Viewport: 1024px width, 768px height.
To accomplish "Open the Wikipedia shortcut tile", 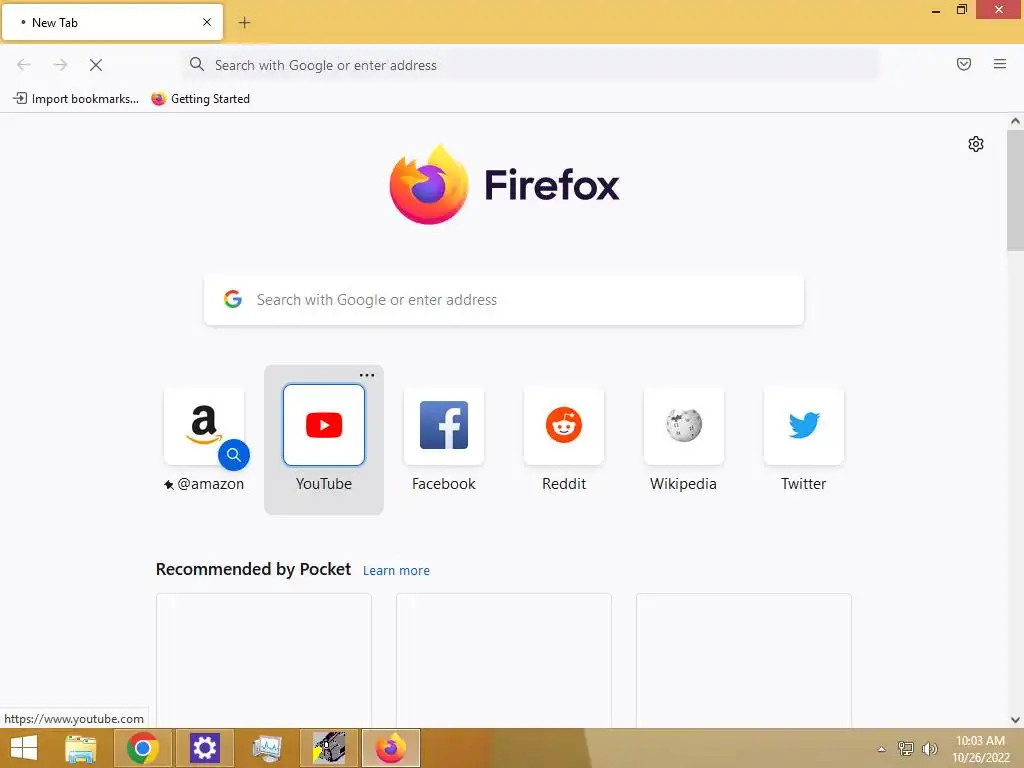I will click(x=683, y=425).
